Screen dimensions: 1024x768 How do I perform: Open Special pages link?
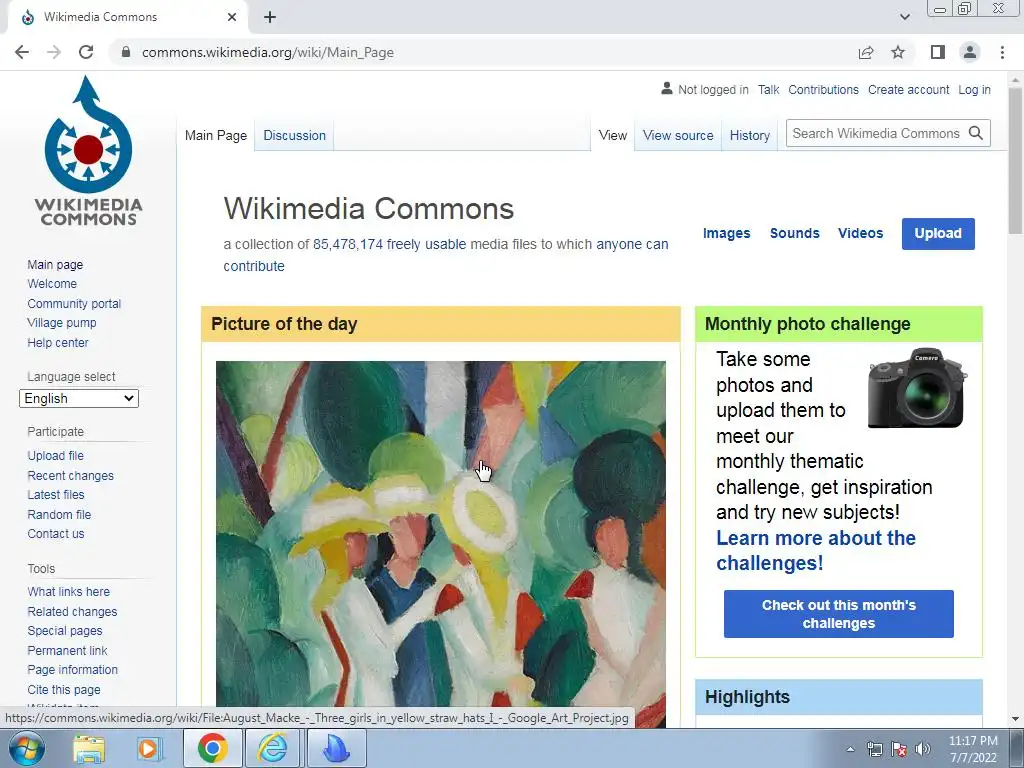[x=65, y=631]
